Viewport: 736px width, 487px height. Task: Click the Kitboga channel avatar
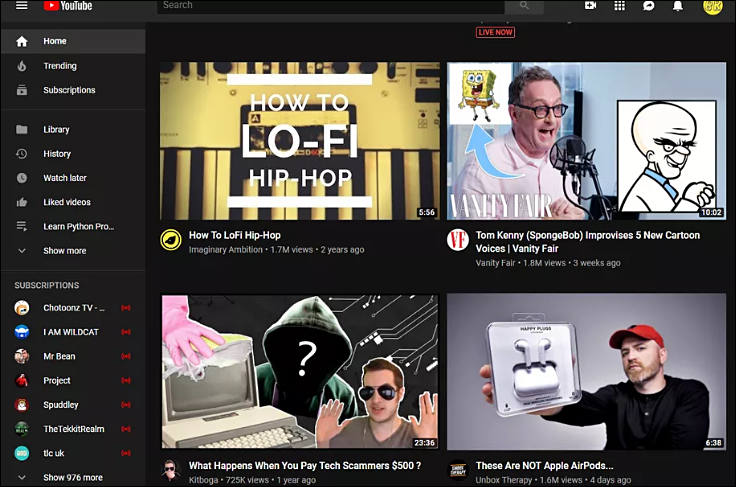170,470
